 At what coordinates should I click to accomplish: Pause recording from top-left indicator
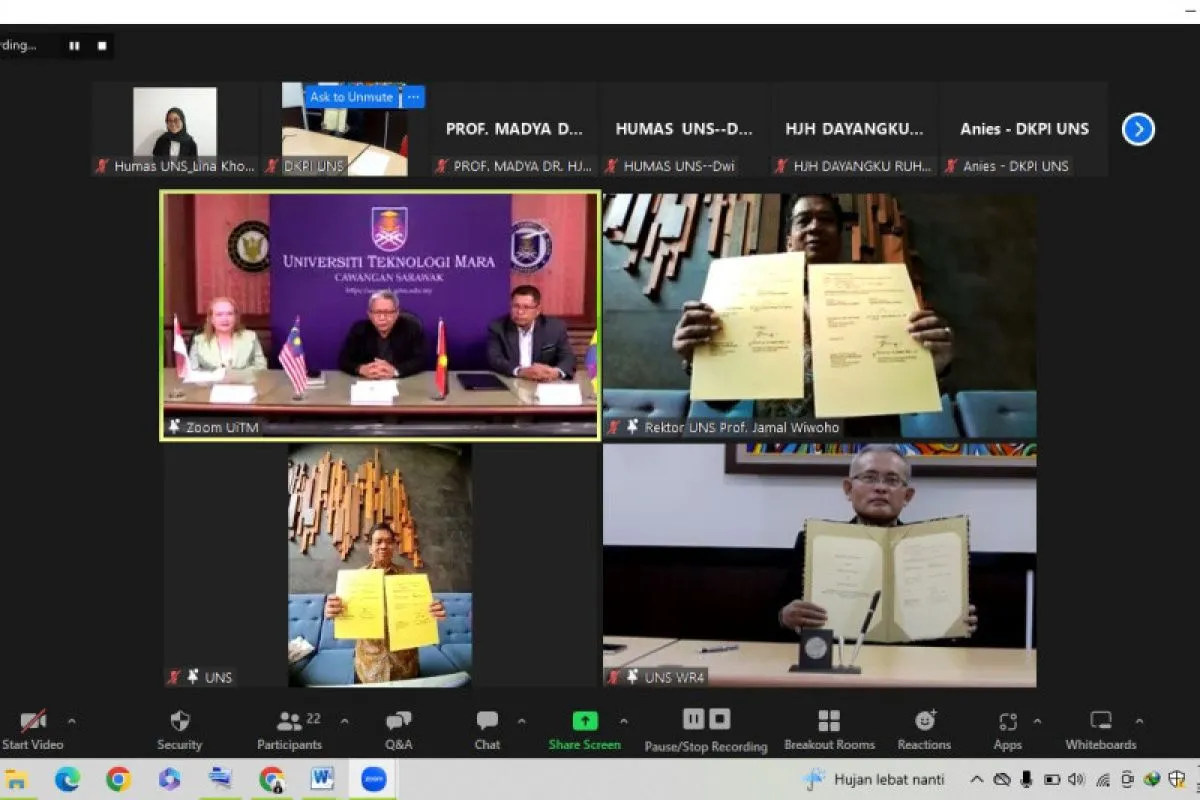74,46
